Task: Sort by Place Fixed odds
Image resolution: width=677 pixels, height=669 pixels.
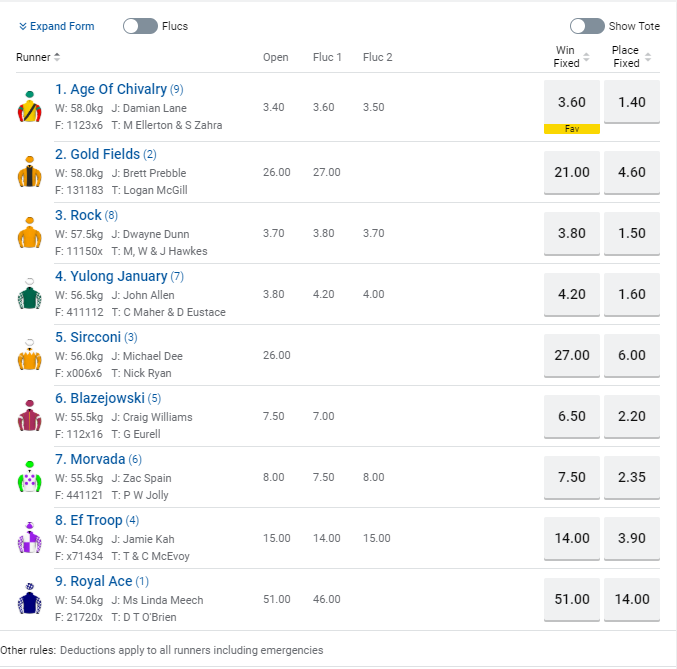Action: [x=648, y=57]
